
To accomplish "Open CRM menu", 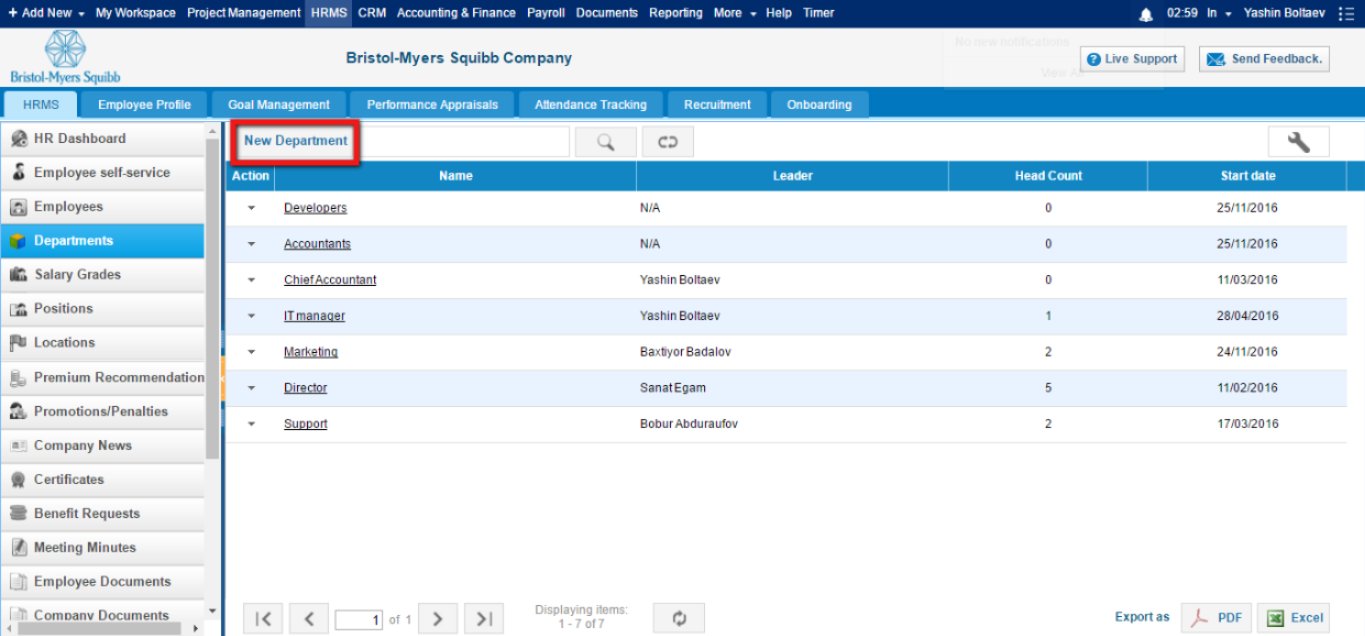I will click(x=372, y=14).
